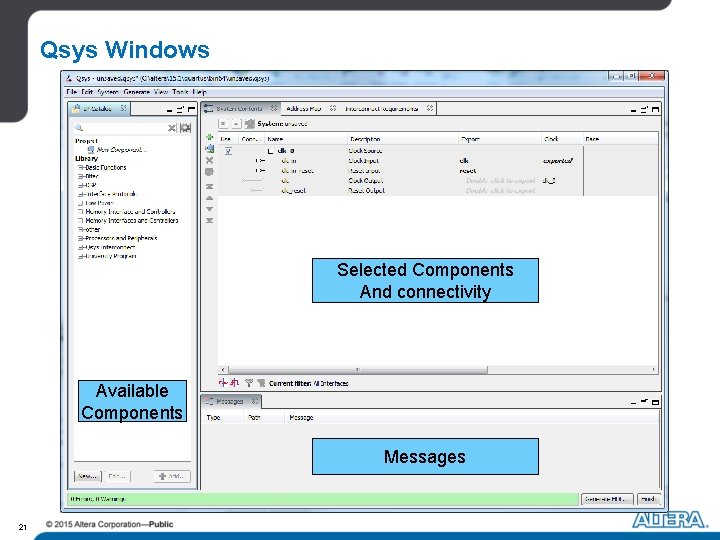Click the gray X remove component icon
The width and height of the screenshot is (720, 540).
tap(209, 160)
